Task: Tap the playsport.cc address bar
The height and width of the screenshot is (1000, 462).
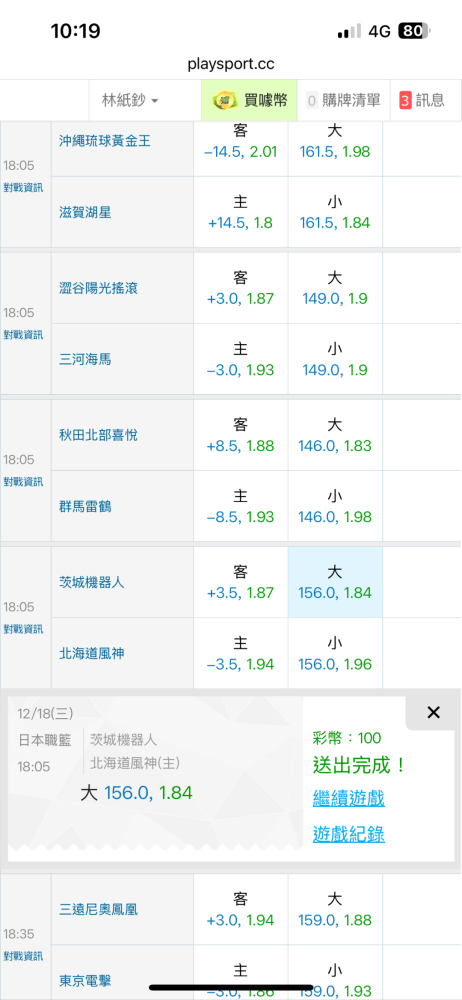Action: click(231, 64)
